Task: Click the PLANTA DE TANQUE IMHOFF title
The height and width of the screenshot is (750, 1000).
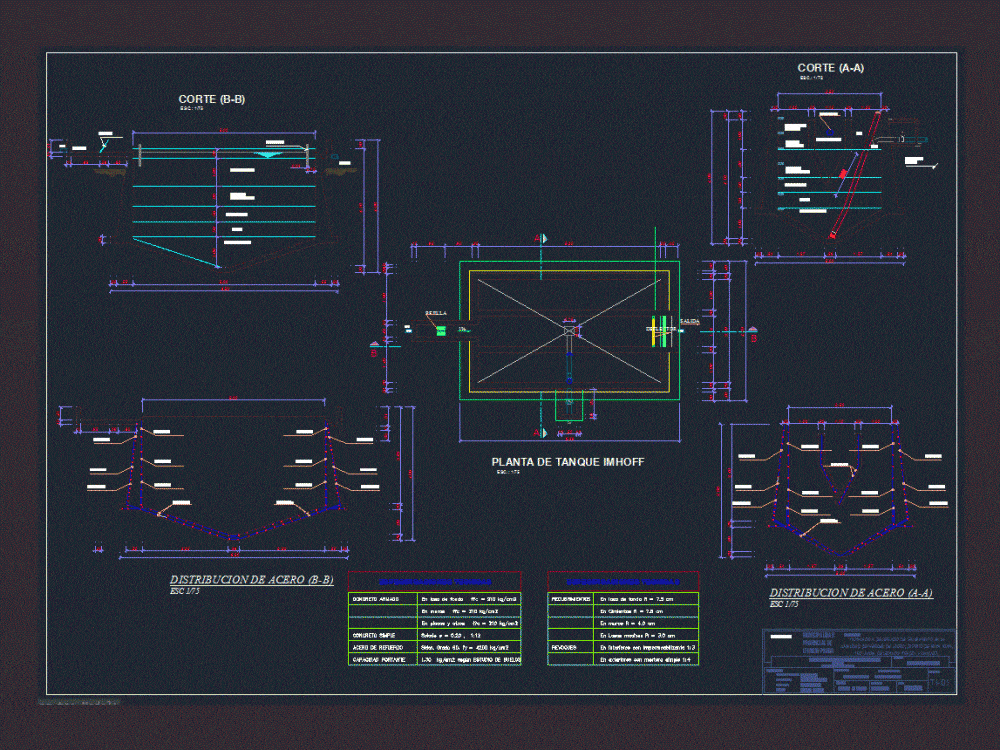Action: tap(567, 462)
